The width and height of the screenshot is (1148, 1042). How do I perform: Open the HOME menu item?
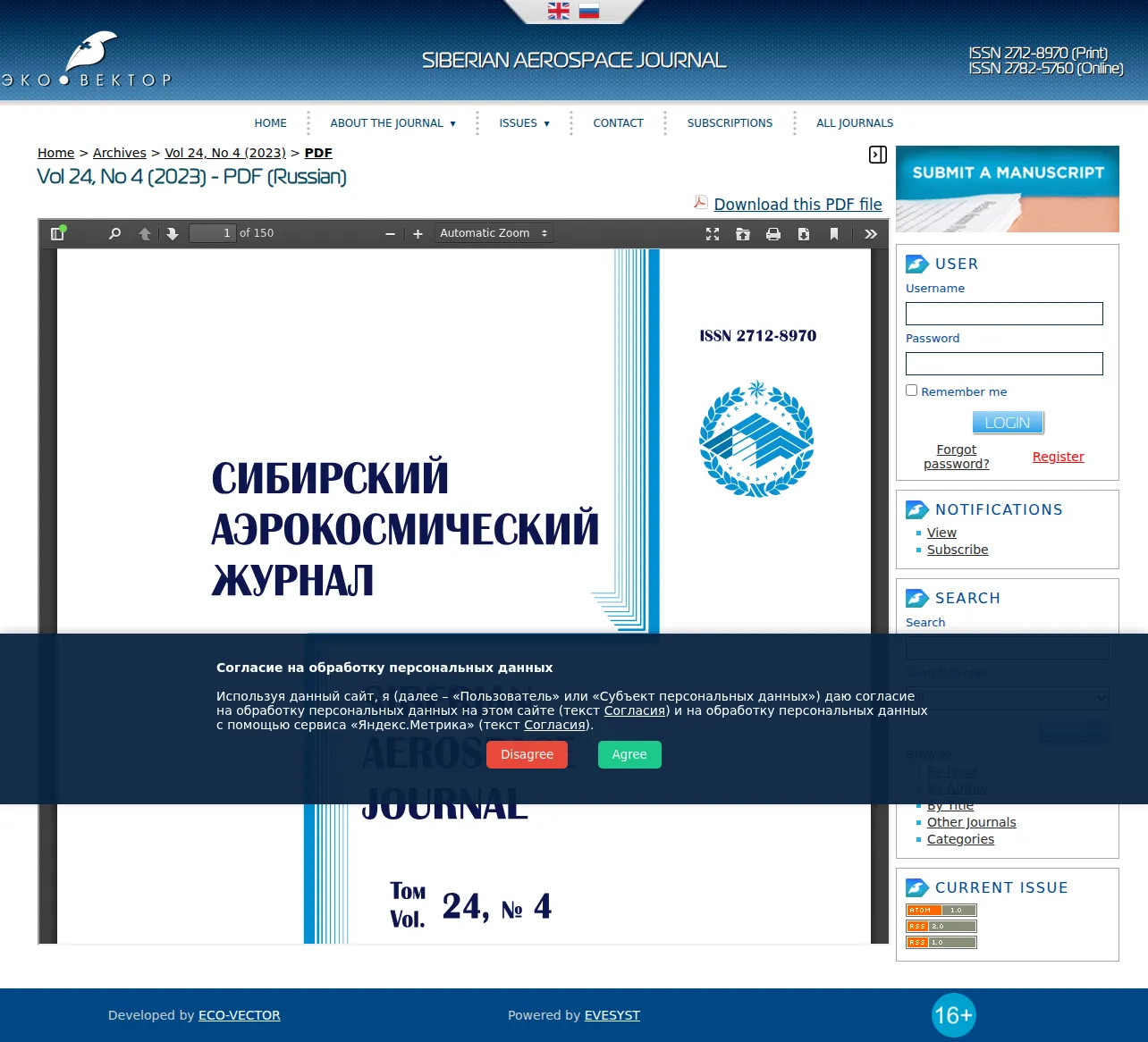tap(271, 123)
